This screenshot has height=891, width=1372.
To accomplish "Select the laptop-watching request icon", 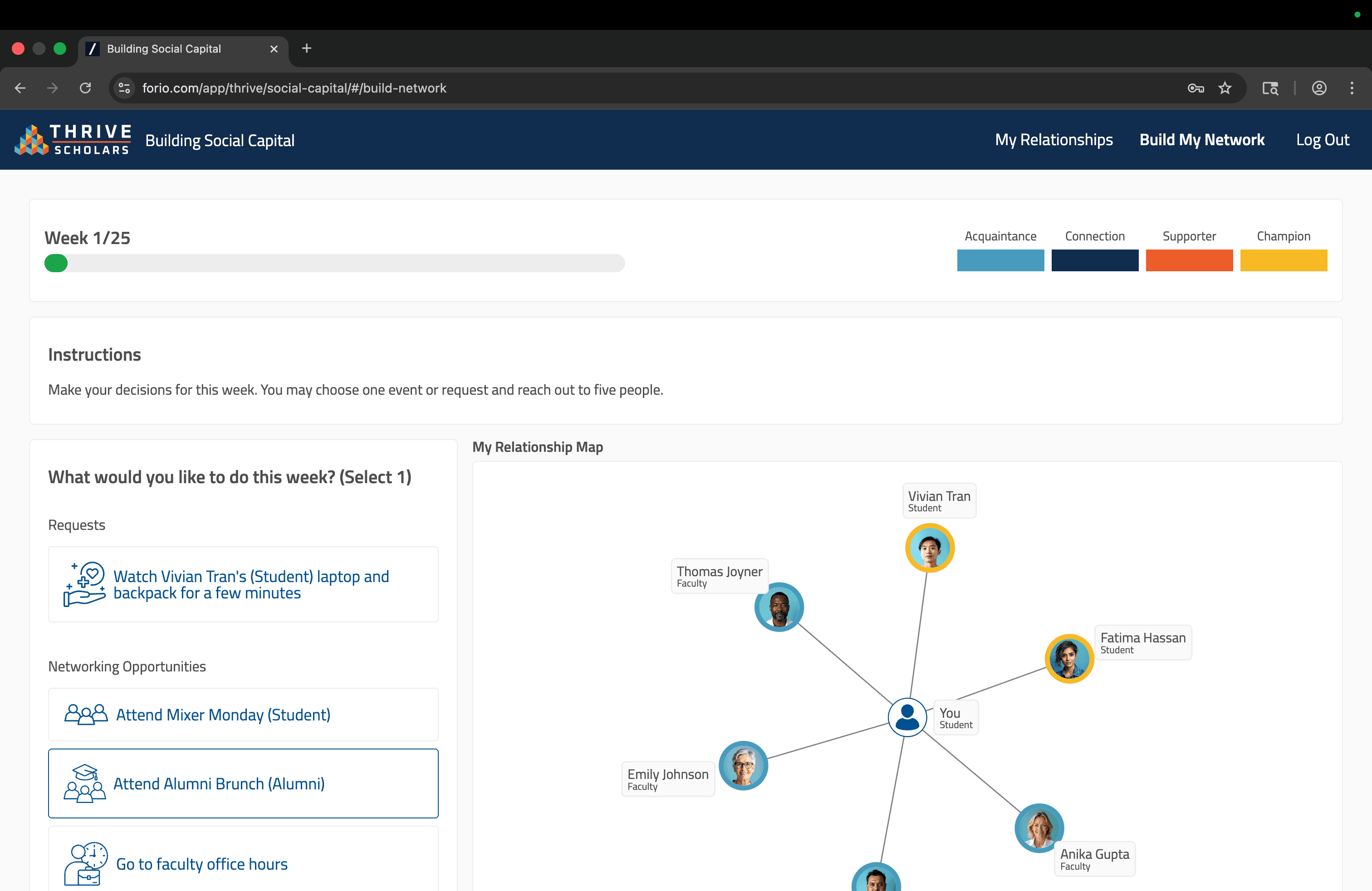I will point(84,584).
